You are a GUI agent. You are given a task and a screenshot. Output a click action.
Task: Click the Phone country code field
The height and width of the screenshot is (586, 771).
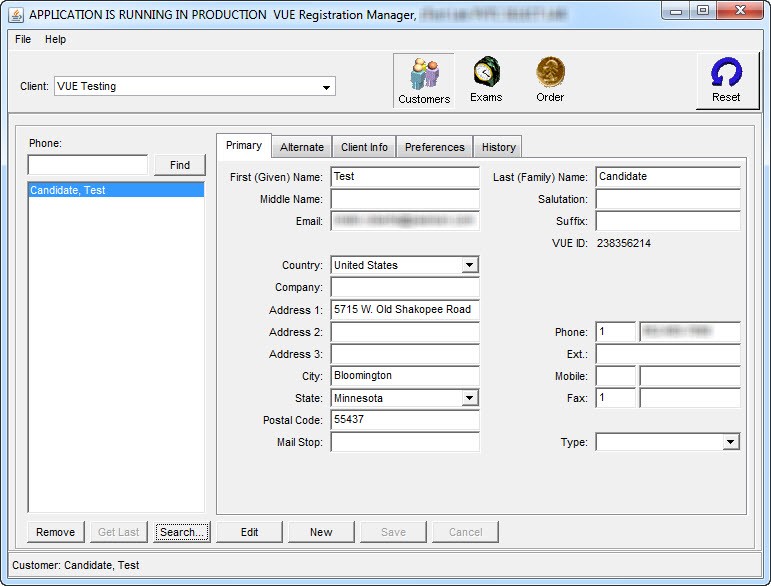pyautogui.click(x=616, y=331)
